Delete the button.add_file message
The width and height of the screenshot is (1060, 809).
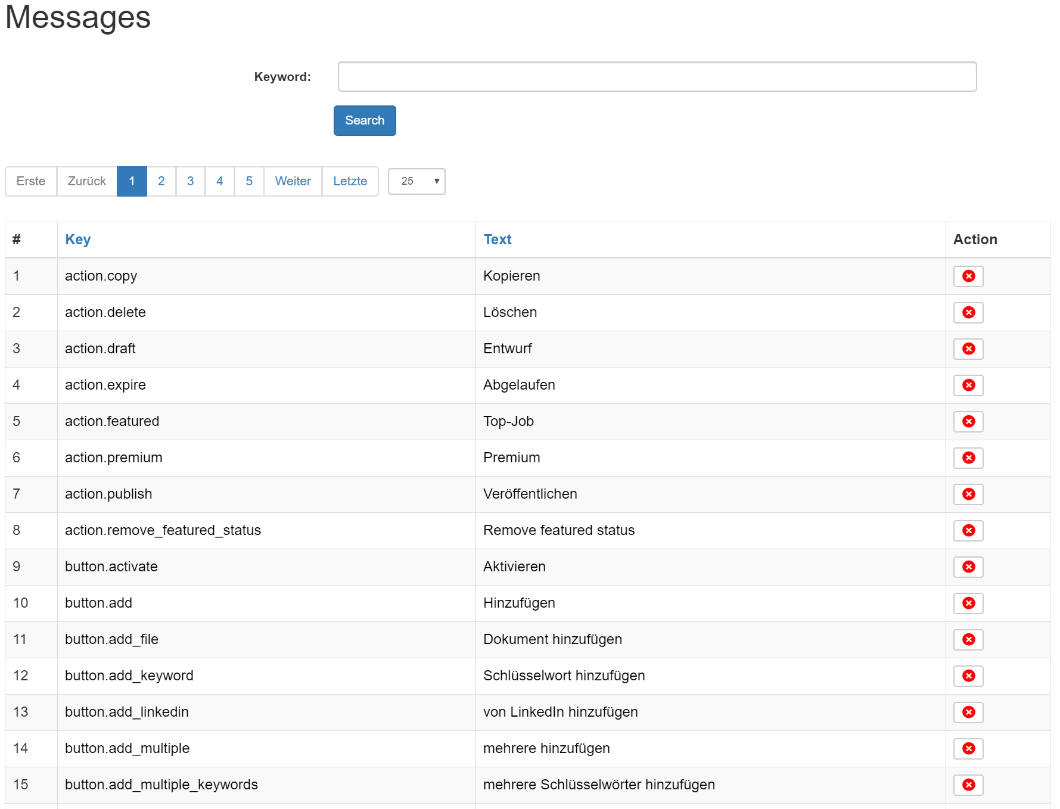[968, 639]
